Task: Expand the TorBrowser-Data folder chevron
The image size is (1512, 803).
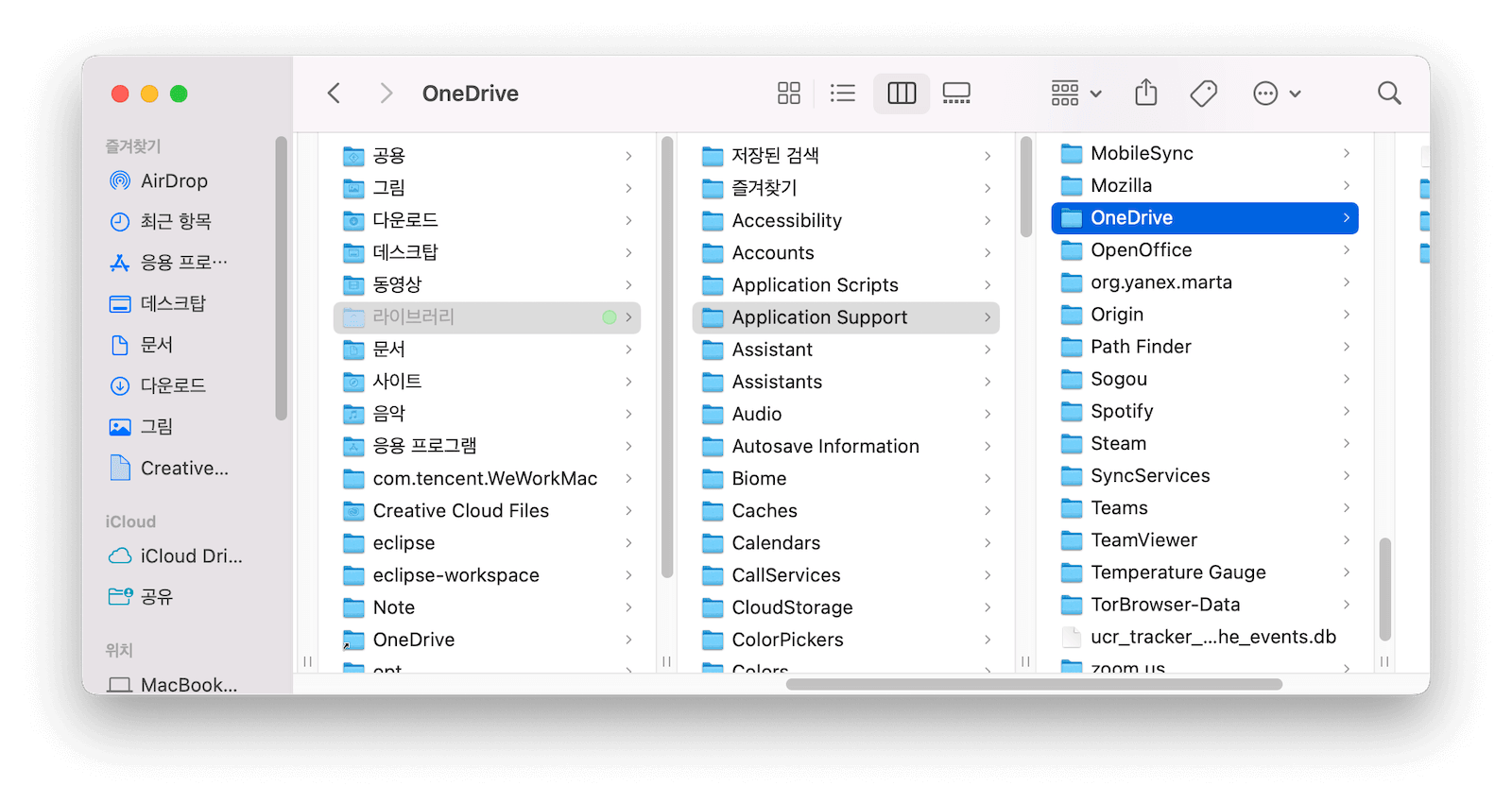Action: (x=1347, y=605)
